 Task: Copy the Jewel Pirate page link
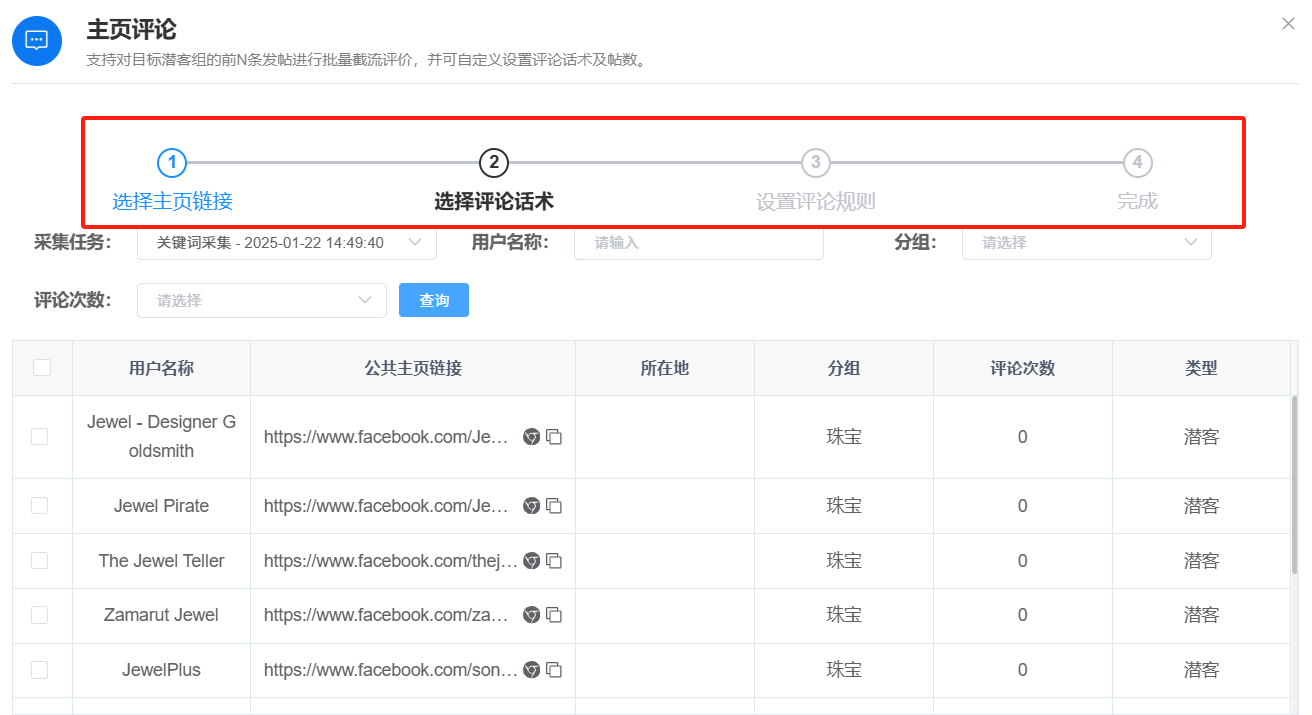click(x=554, y=506)
